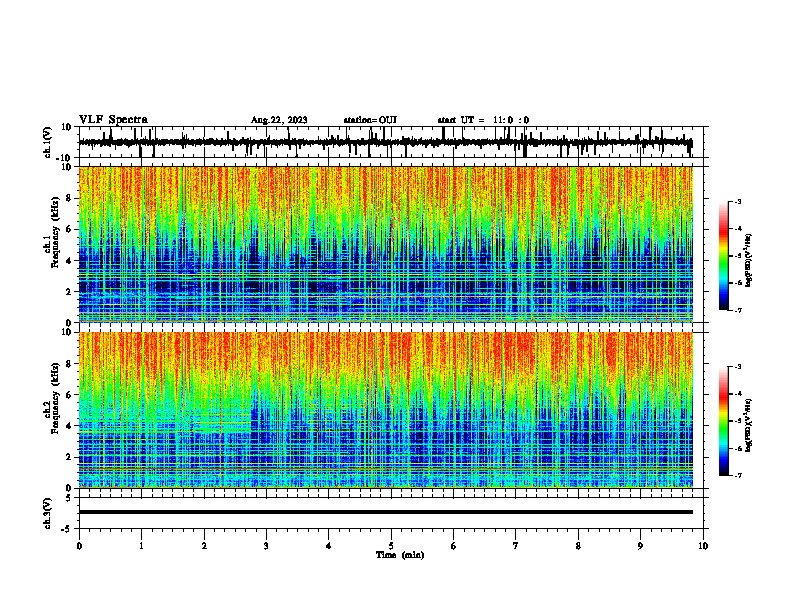Click time axis tick label "3"
The width and height of the screenshot is (792, 612).
pyautogui.click(x=266, y=546)
